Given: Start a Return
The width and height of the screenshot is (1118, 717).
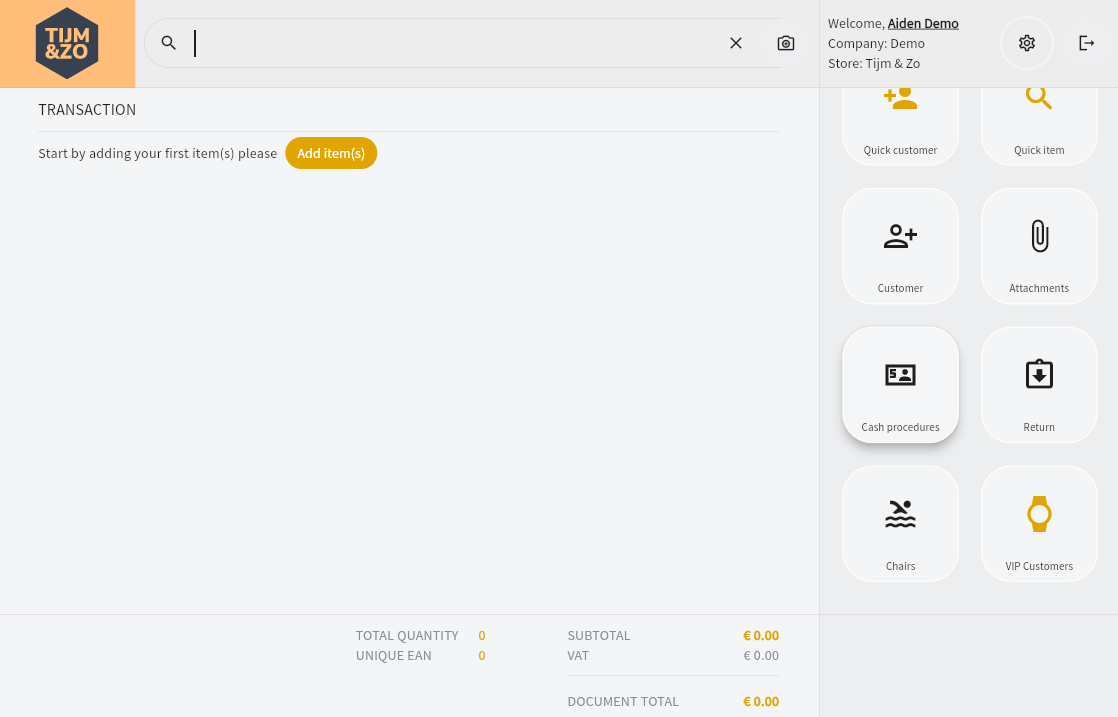Looking at the screenshot, I should [x=1039, y=385].
